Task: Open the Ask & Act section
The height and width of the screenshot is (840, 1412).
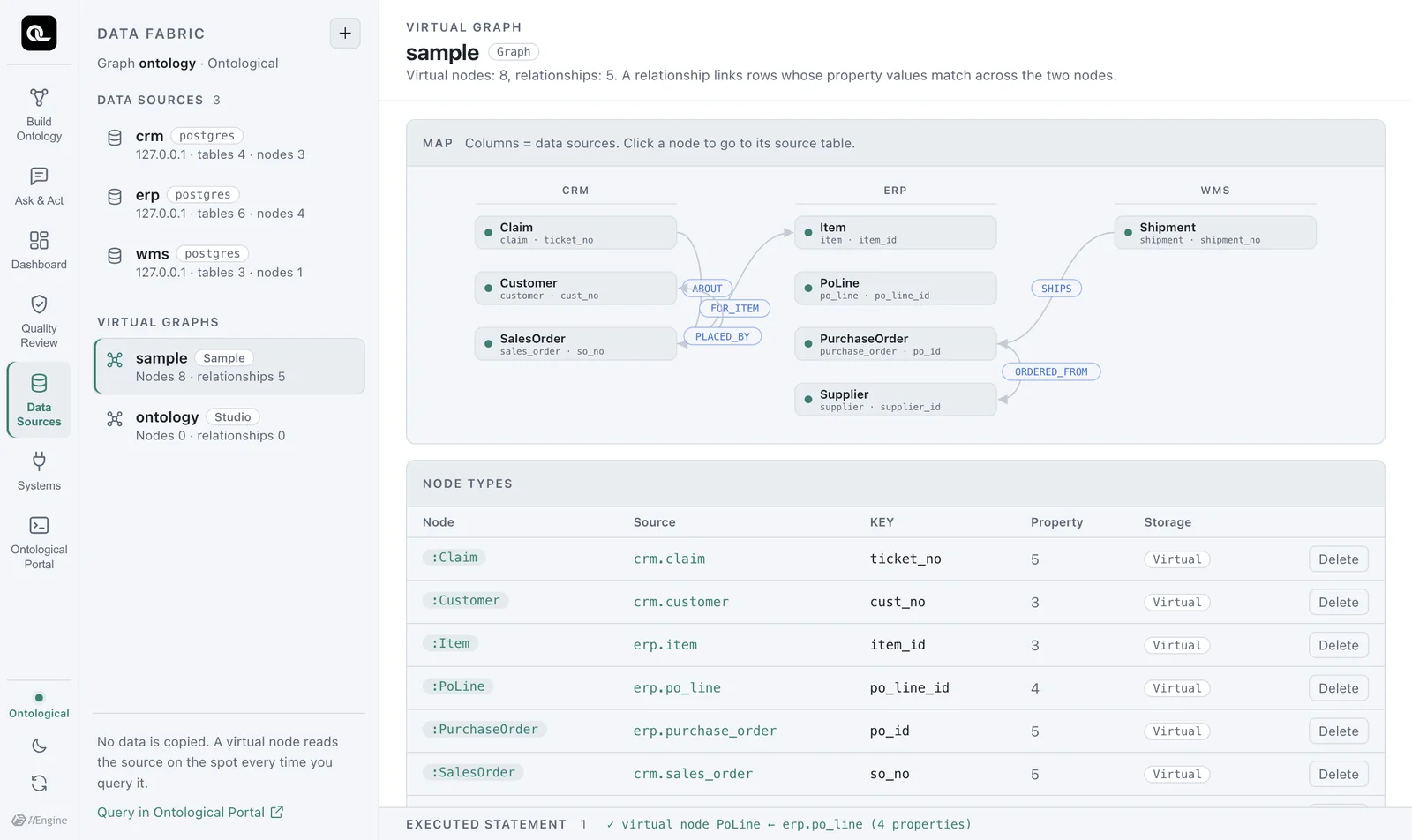Action: [x=39, y=187]
